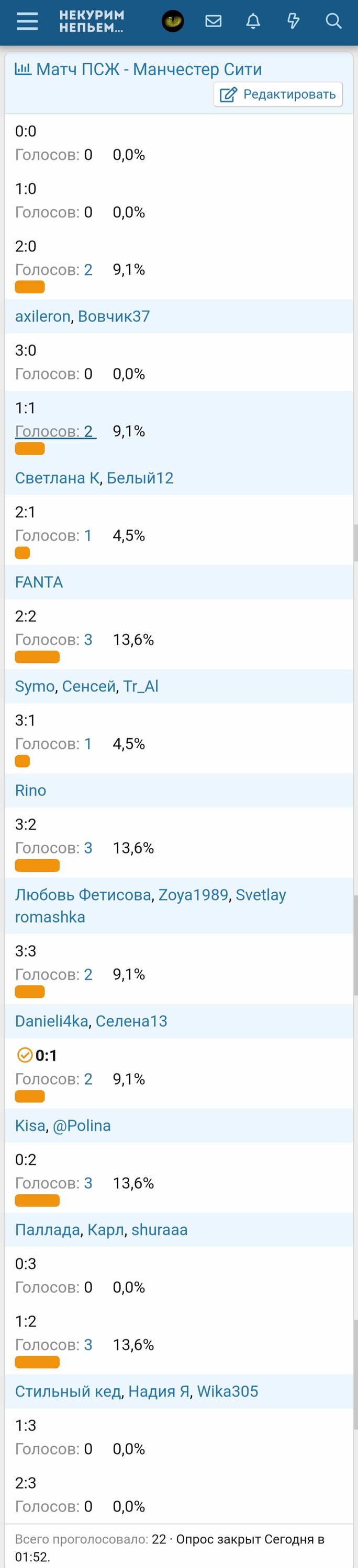The width and height of the screenshot is (358, 1568).
Task: Open the lightning bolt what's new icon
Action: tap(293, 22)
